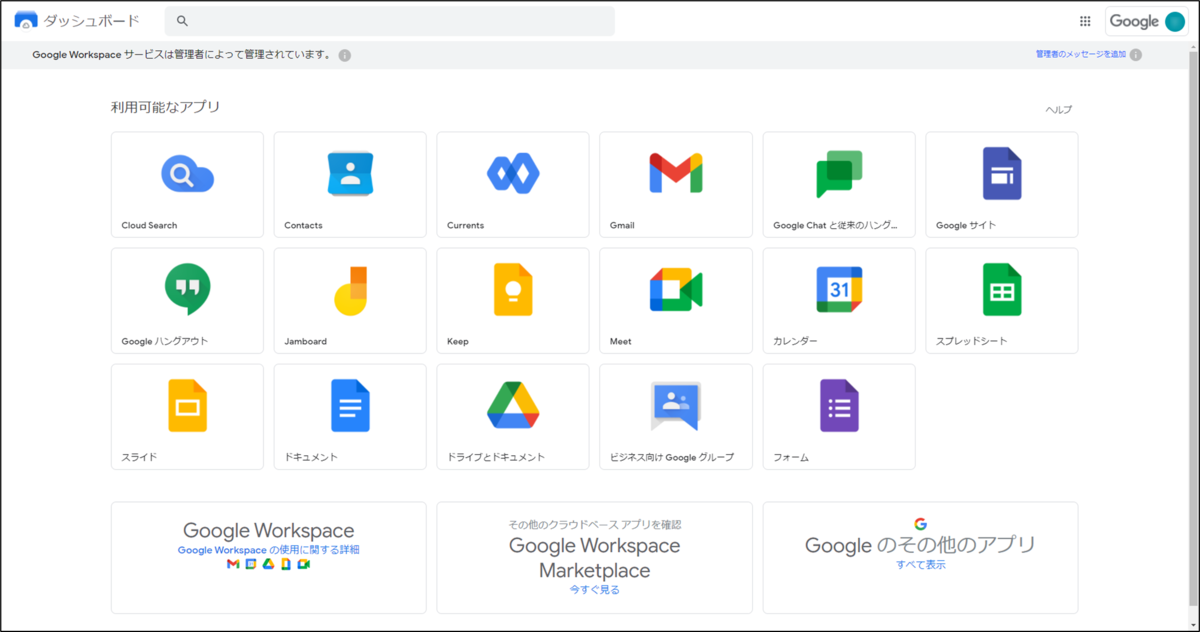Click info icon next to 管理者によって管理されています
The height and width of the screenshot is (632, 1200).
pos(344,55)
